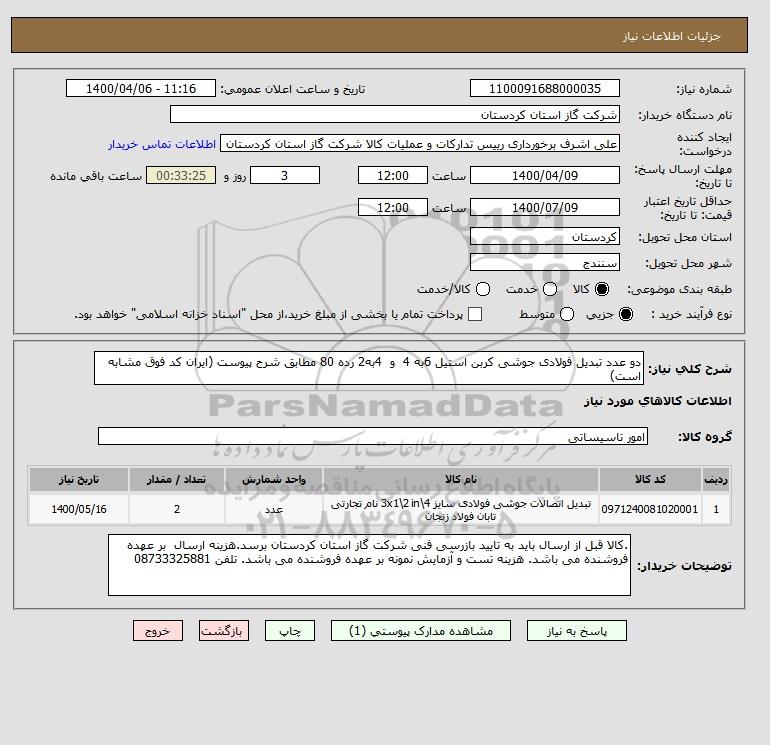Click the توضیحات خریدار notes text area
Image resolution: width=770 pixels, height=745 pixels.
[369, 565]
